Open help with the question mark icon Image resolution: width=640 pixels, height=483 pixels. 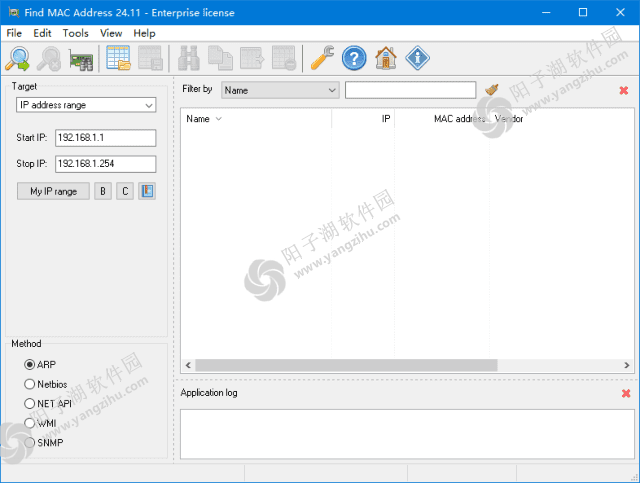point(354,58)
